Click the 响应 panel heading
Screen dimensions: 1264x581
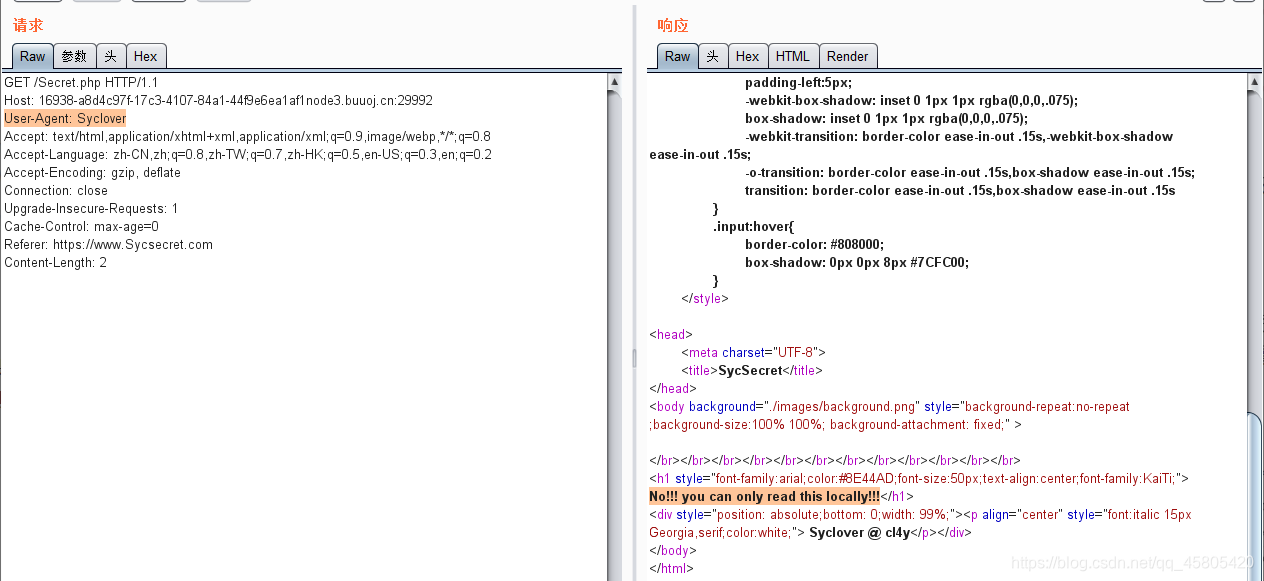(673, 25)
